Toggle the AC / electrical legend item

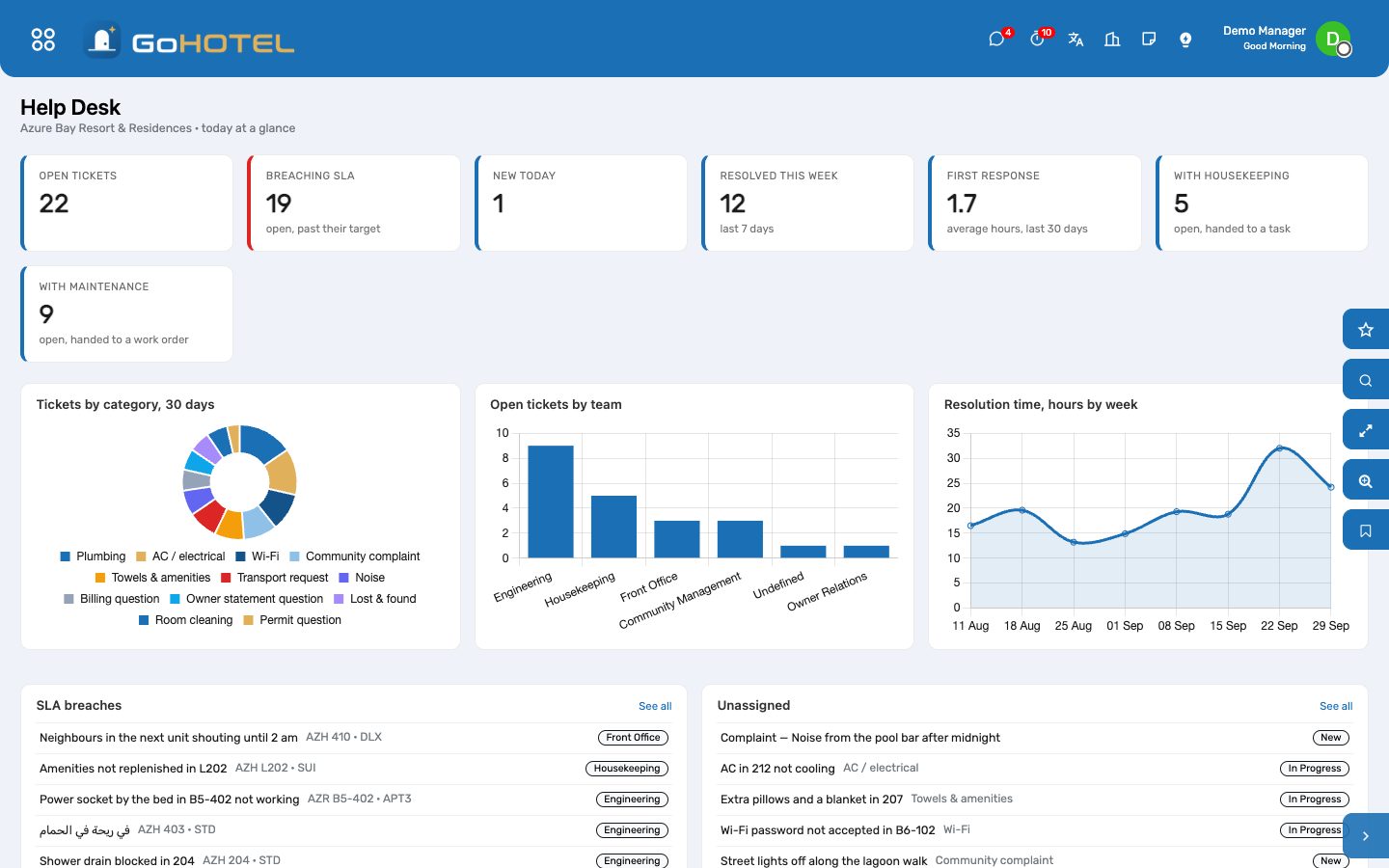180,556
